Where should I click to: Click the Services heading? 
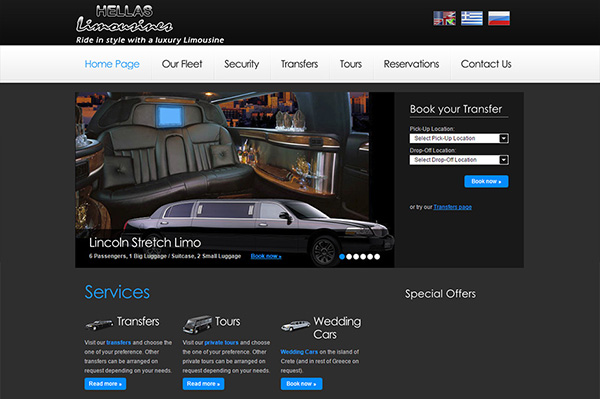[117, 292]
